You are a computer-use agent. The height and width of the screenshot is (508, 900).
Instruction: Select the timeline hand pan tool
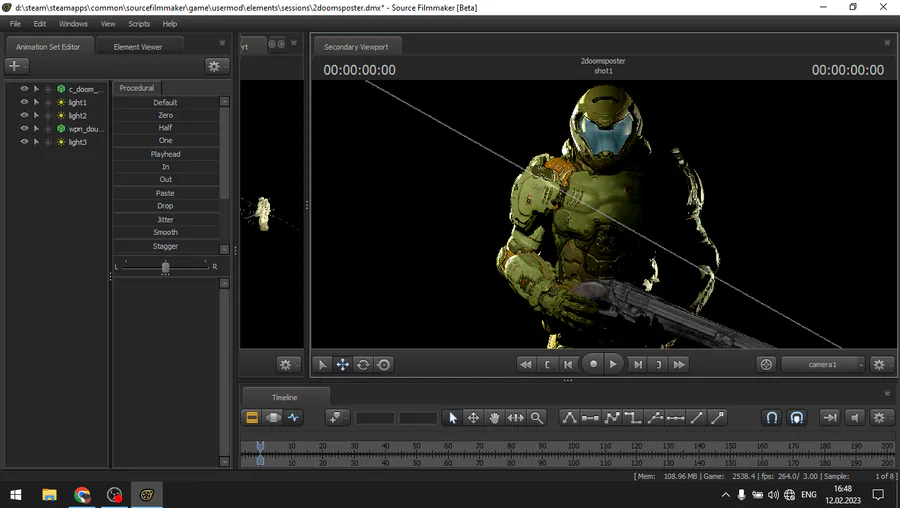pyautogui.click(x=494, y=418)
